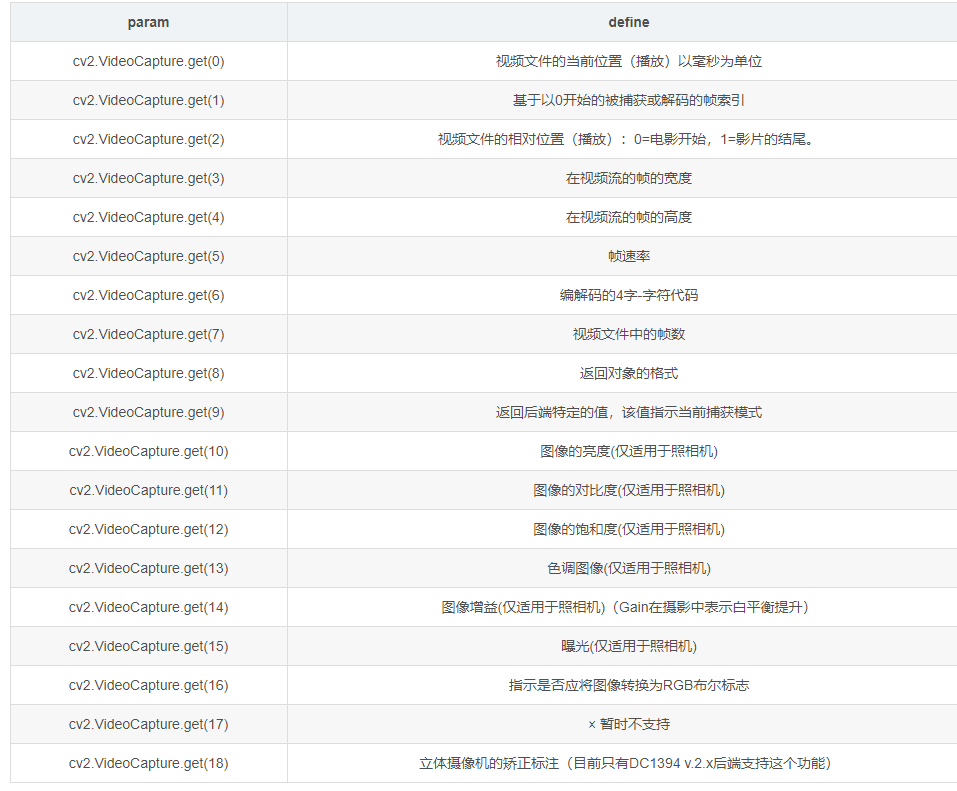Screen dimensions: 957x791
Task: Click definition '编解码的4字-字符代码'
Action: point(629,296)
